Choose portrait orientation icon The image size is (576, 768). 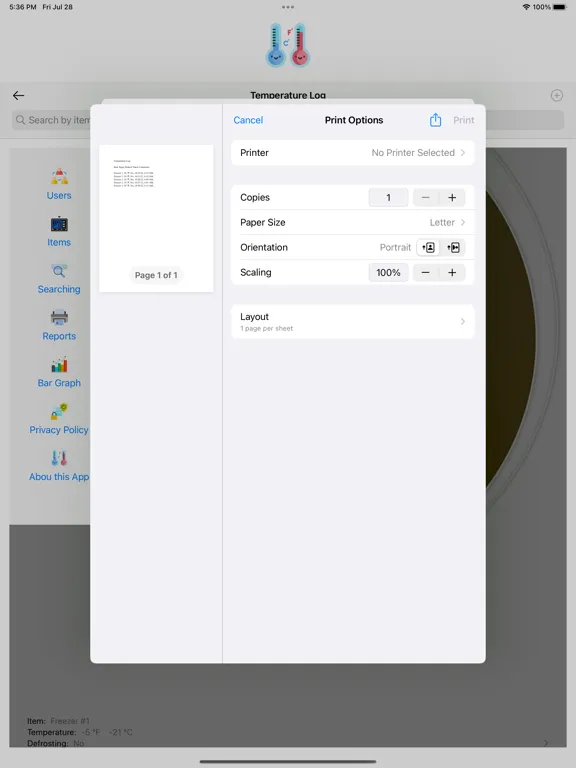[429, 247]
